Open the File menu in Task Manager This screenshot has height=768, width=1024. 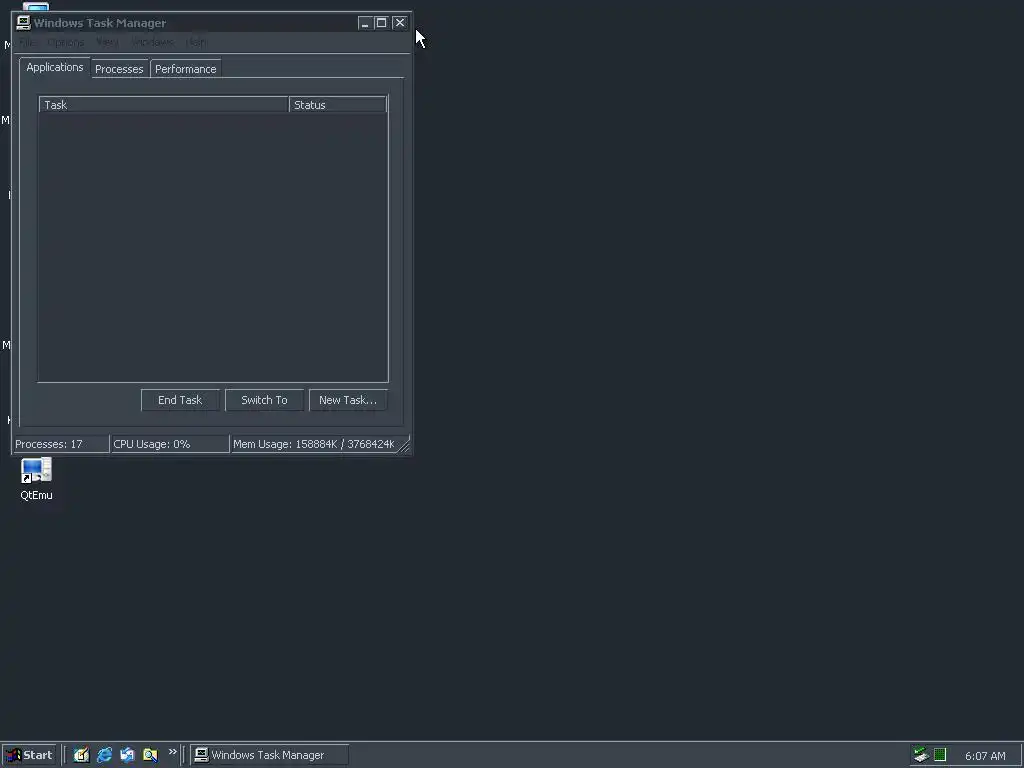pyautogui.click(x=27, y=42)
